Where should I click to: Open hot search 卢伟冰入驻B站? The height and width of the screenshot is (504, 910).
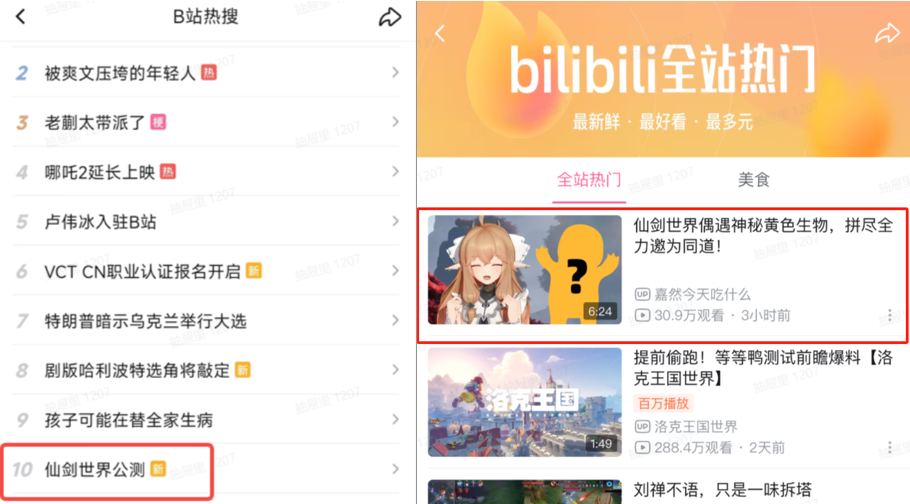click(207, 222)
